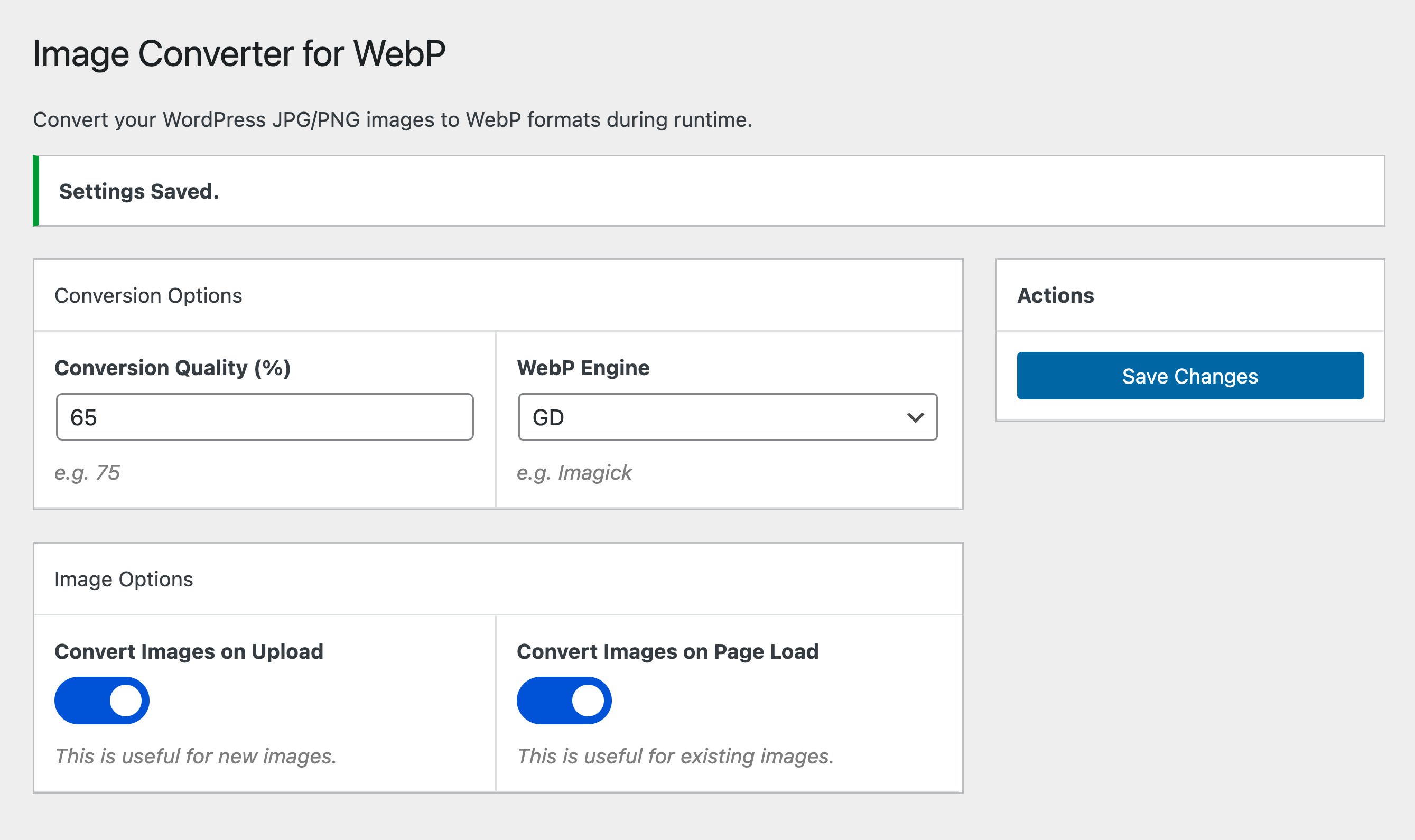Click the 'e.g. 75' hint text
The image size is (1415, 840).
[87, 472]
